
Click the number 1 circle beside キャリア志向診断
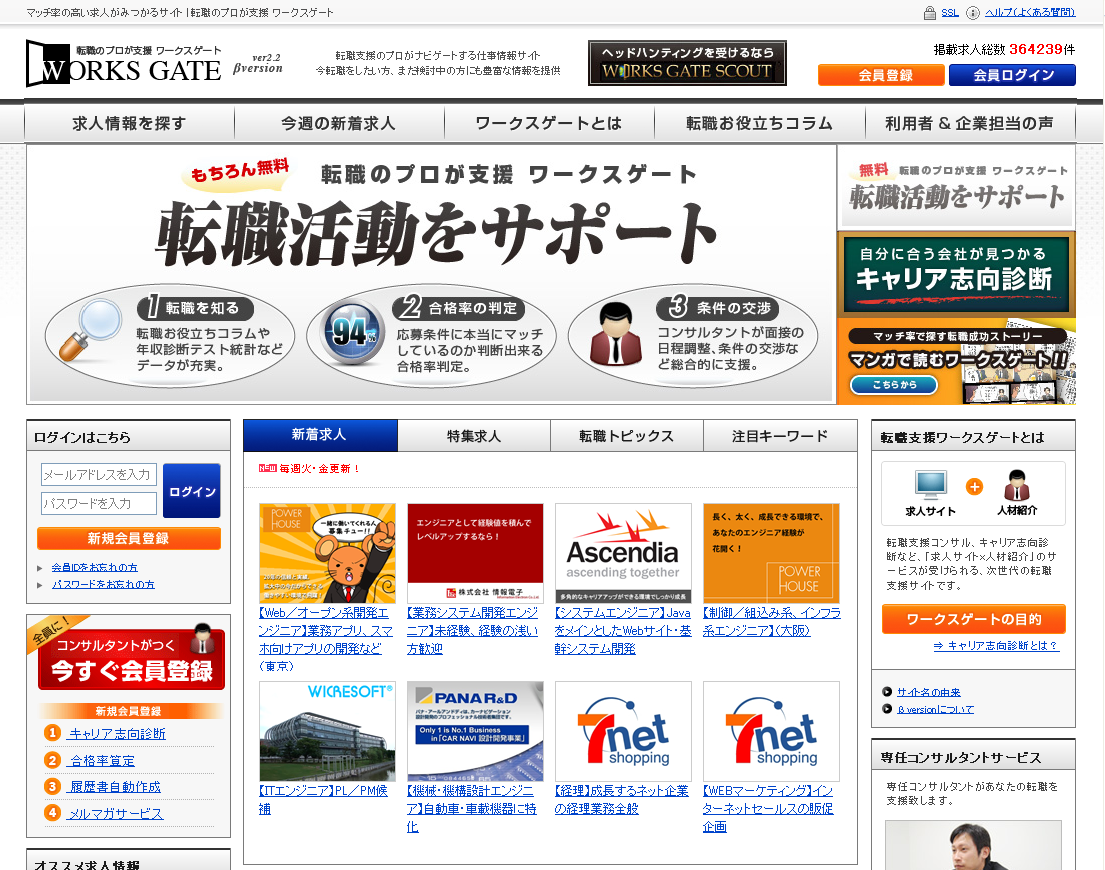tap(52, 733)
